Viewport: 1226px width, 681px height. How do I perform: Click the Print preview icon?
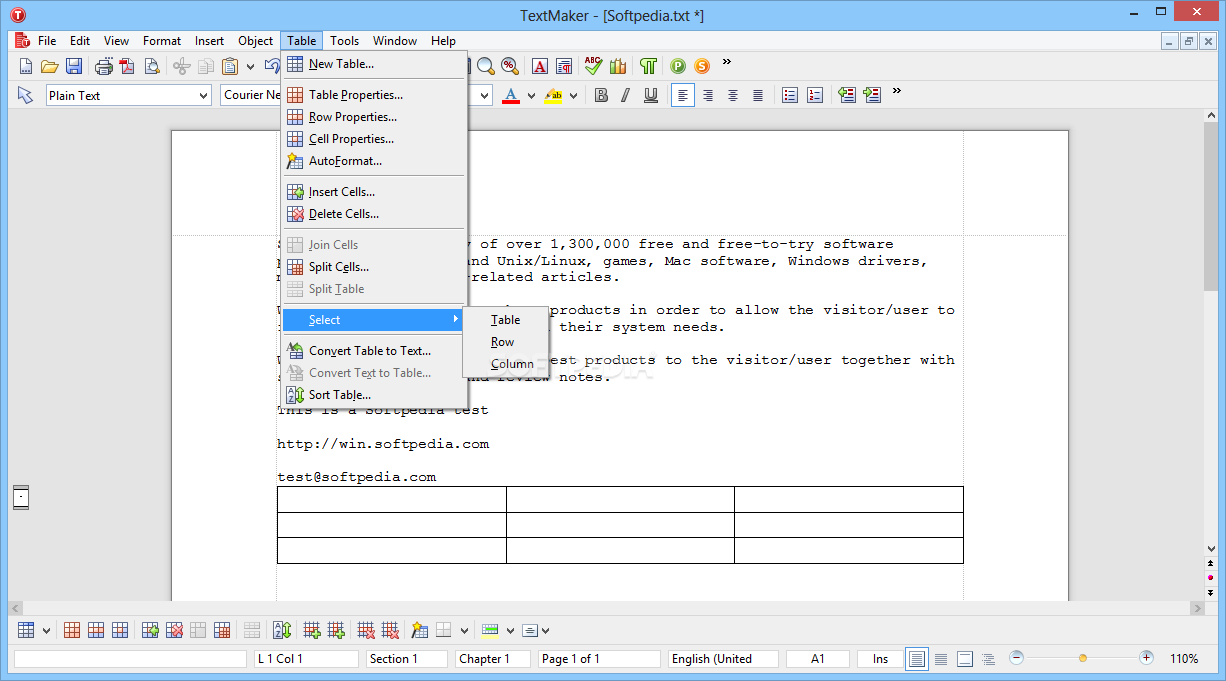152,66
